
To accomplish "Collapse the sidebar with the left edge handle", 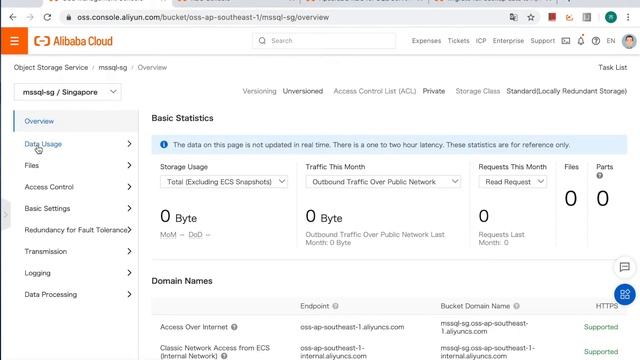I will [5, 214].
